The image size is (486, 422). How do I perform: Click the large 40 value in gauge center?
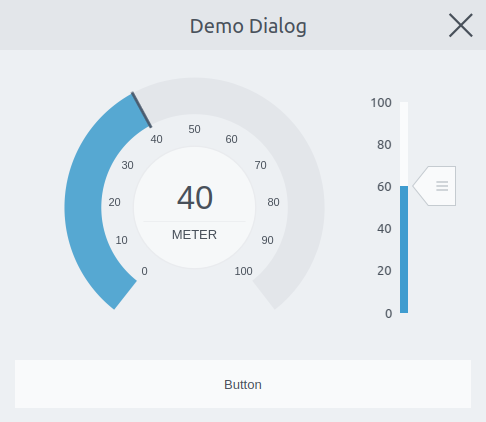coord(195,198)
